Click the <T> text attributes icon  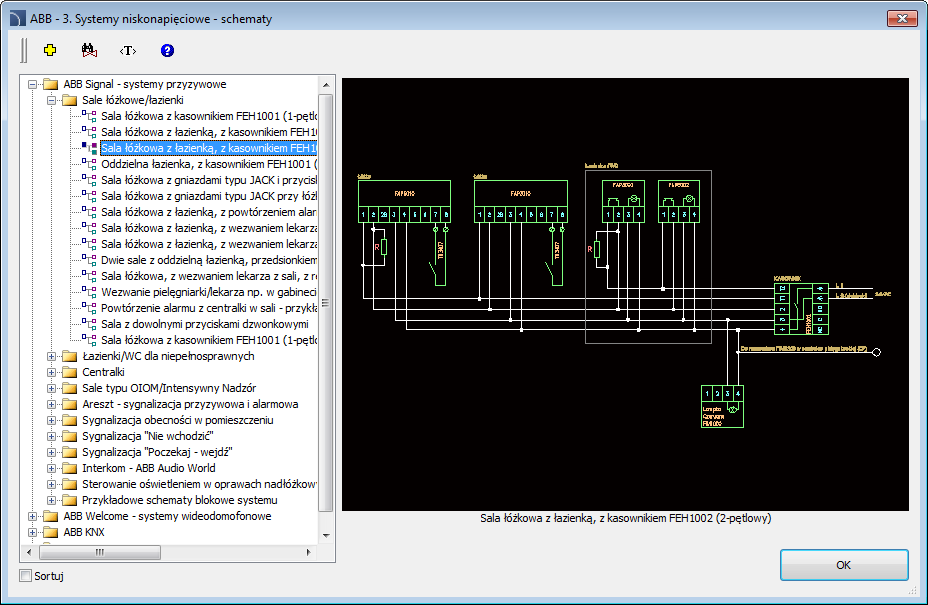tap(127, 50)
